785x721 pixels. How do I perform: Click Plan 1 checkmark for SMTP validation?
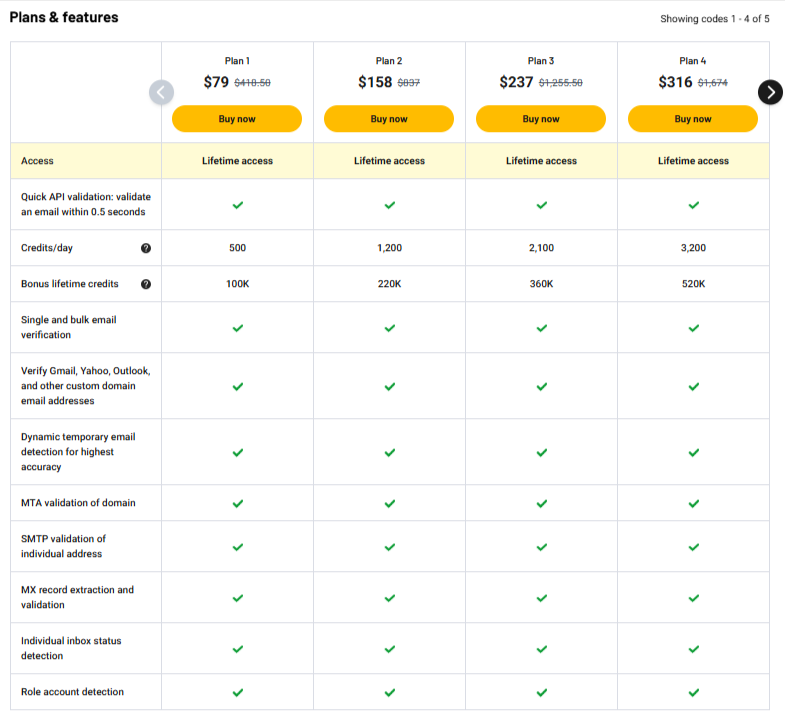238,547
